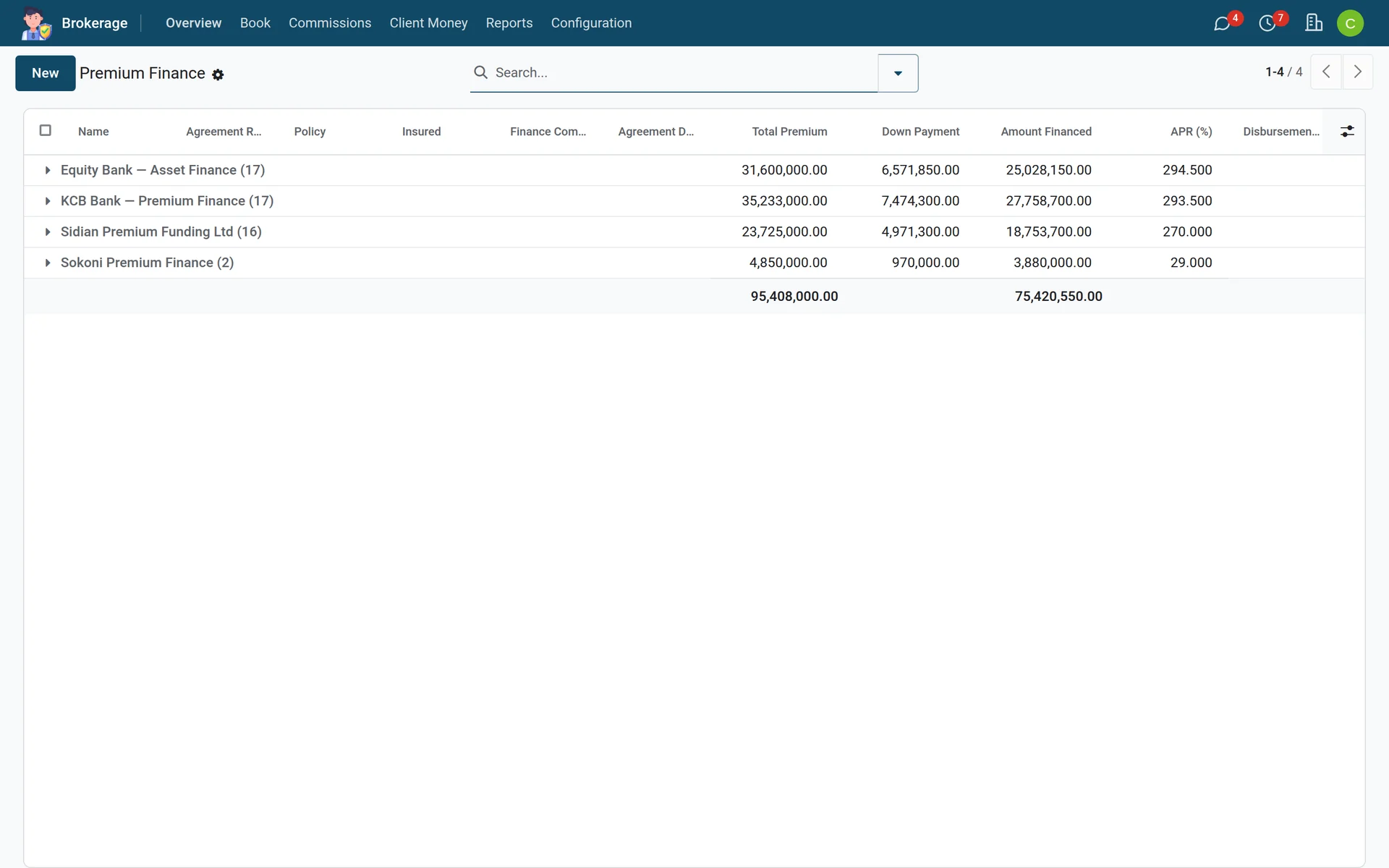Open the conversations chat bubble icon
The height and width of the screenshot is (868, 1389).
pyautogui.click(x=1222, y=24)
